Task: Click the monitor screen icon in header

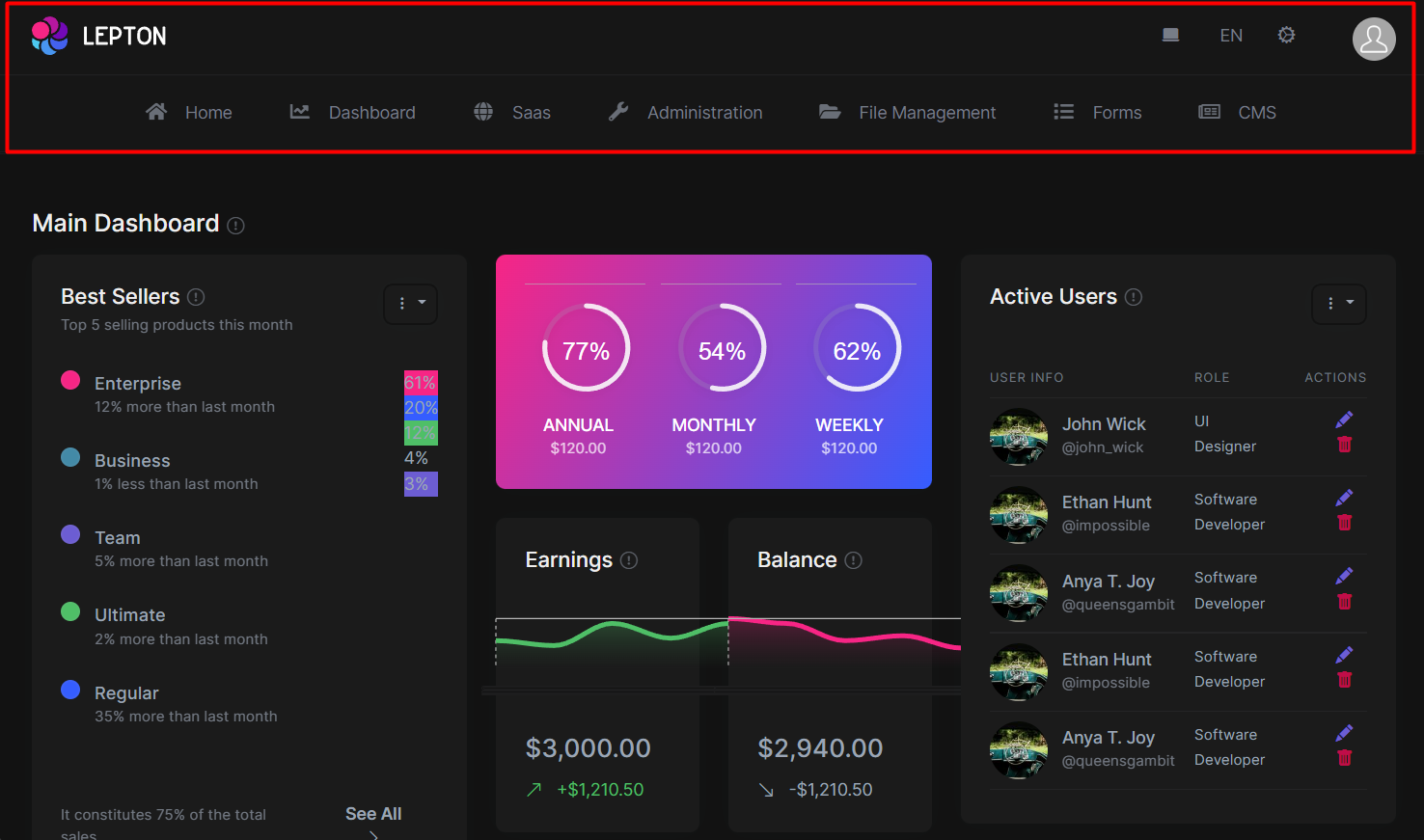Action: click(1170, 36)
